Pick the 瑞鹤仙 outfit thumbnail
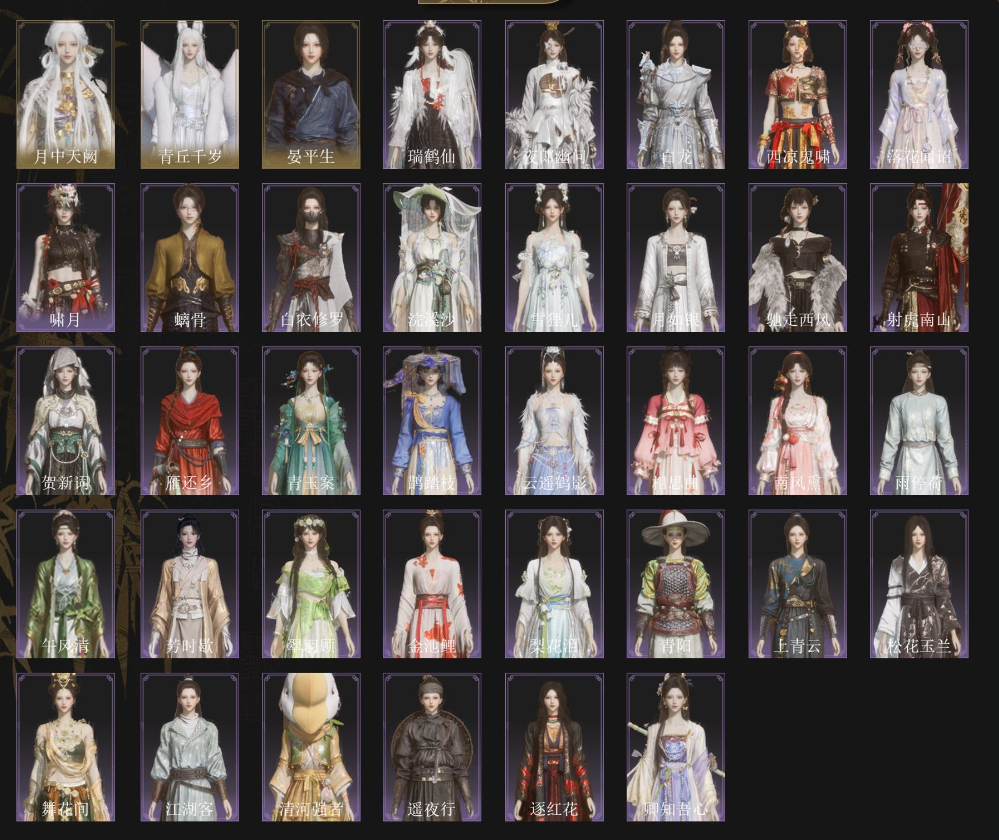The width and height of the screenshot is (999, 840). click(x=432, y=95)
